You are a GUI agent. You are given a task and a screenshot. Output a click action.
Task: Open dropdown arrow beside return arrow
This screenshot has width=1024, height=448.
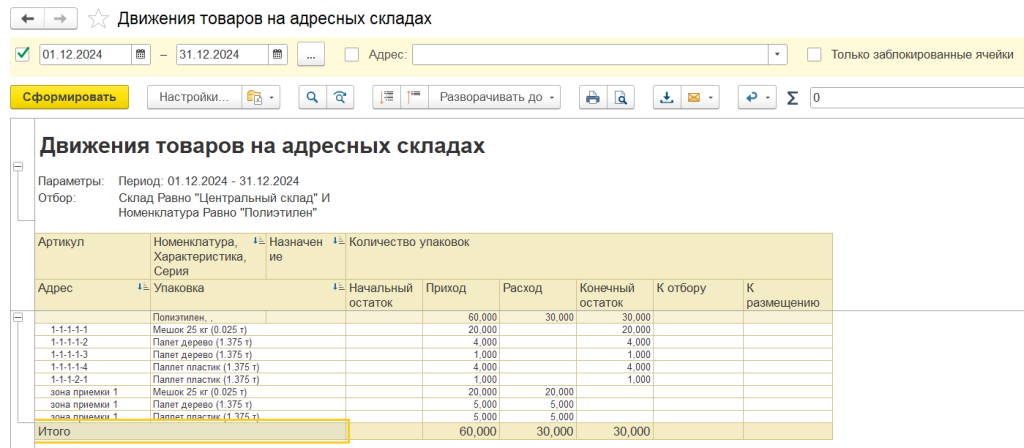pyautogui.click(x=768, y=97)
